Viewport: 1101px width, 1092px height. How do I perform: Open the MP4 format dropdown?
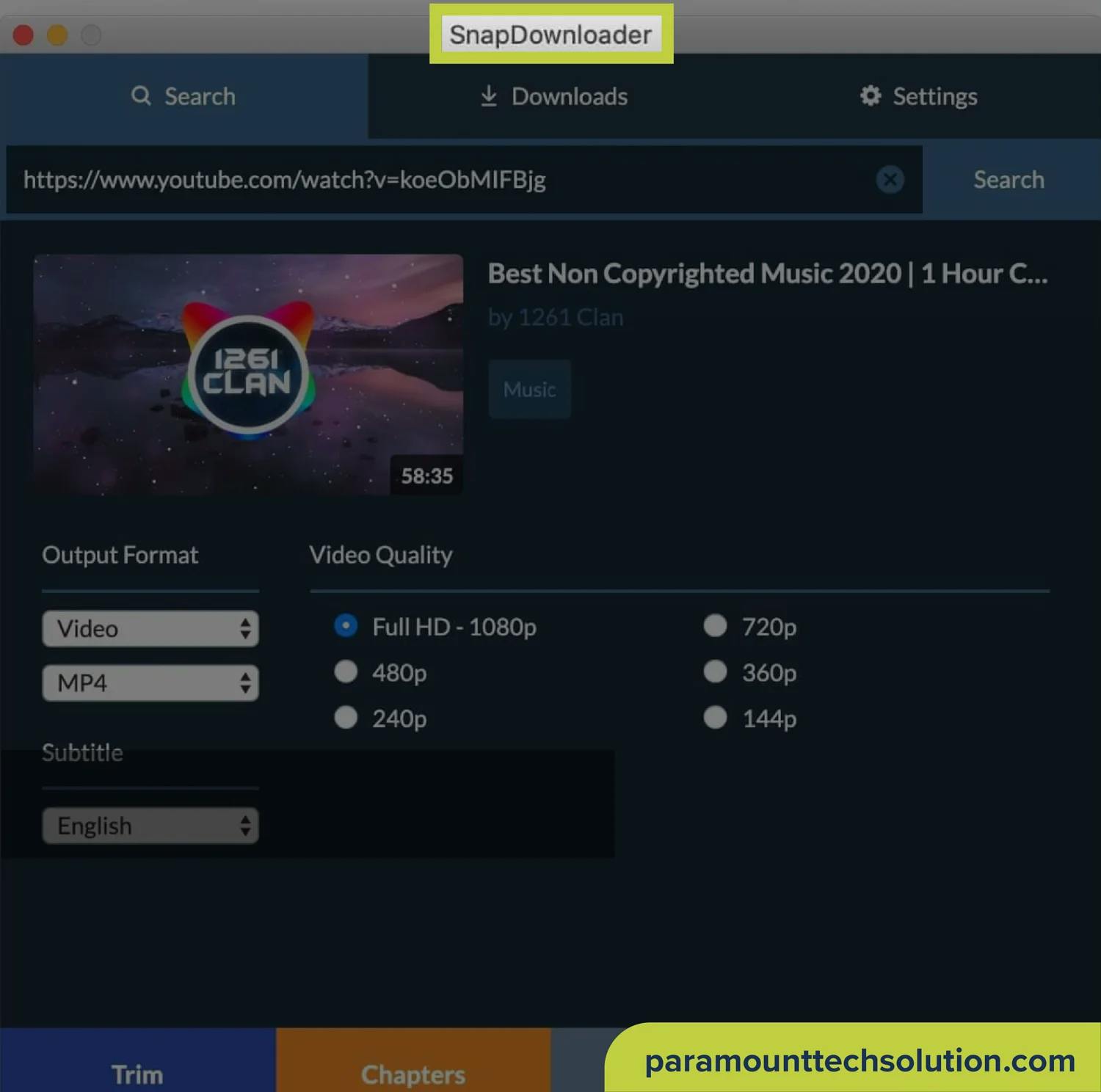(150, 682)
